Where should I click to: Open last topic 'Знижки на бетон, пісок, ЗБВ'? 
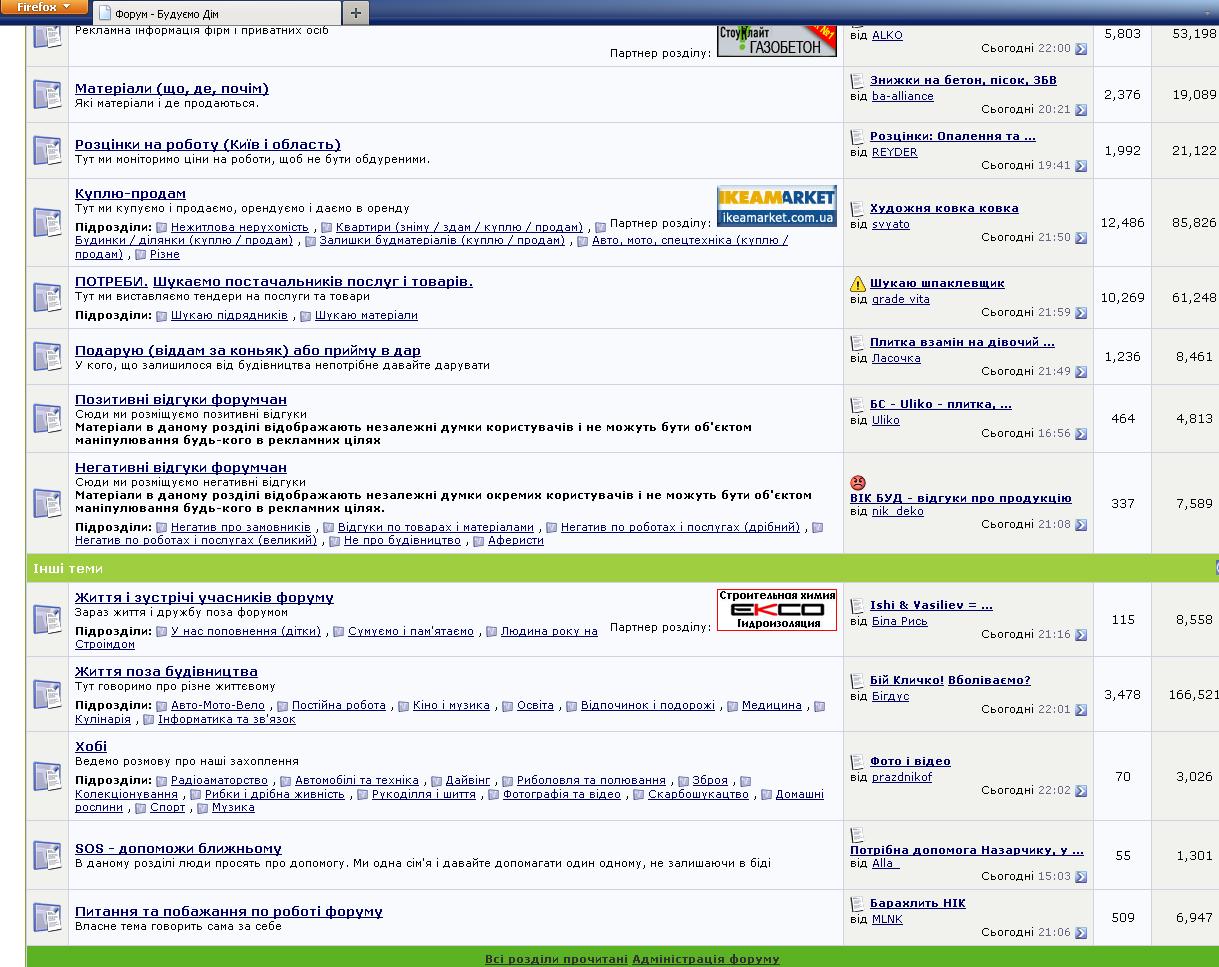(963, 80)
